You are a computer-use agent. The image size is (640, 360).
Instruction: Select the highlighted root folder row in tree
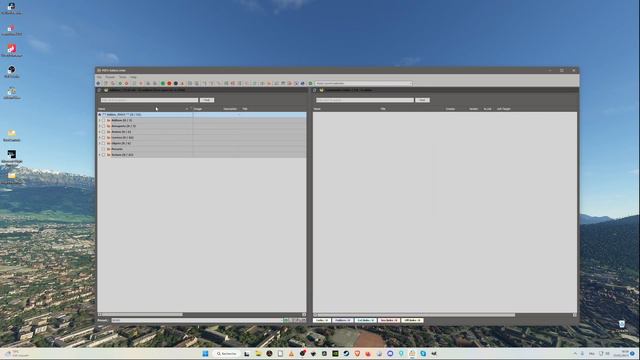click(x=202, y=115)
